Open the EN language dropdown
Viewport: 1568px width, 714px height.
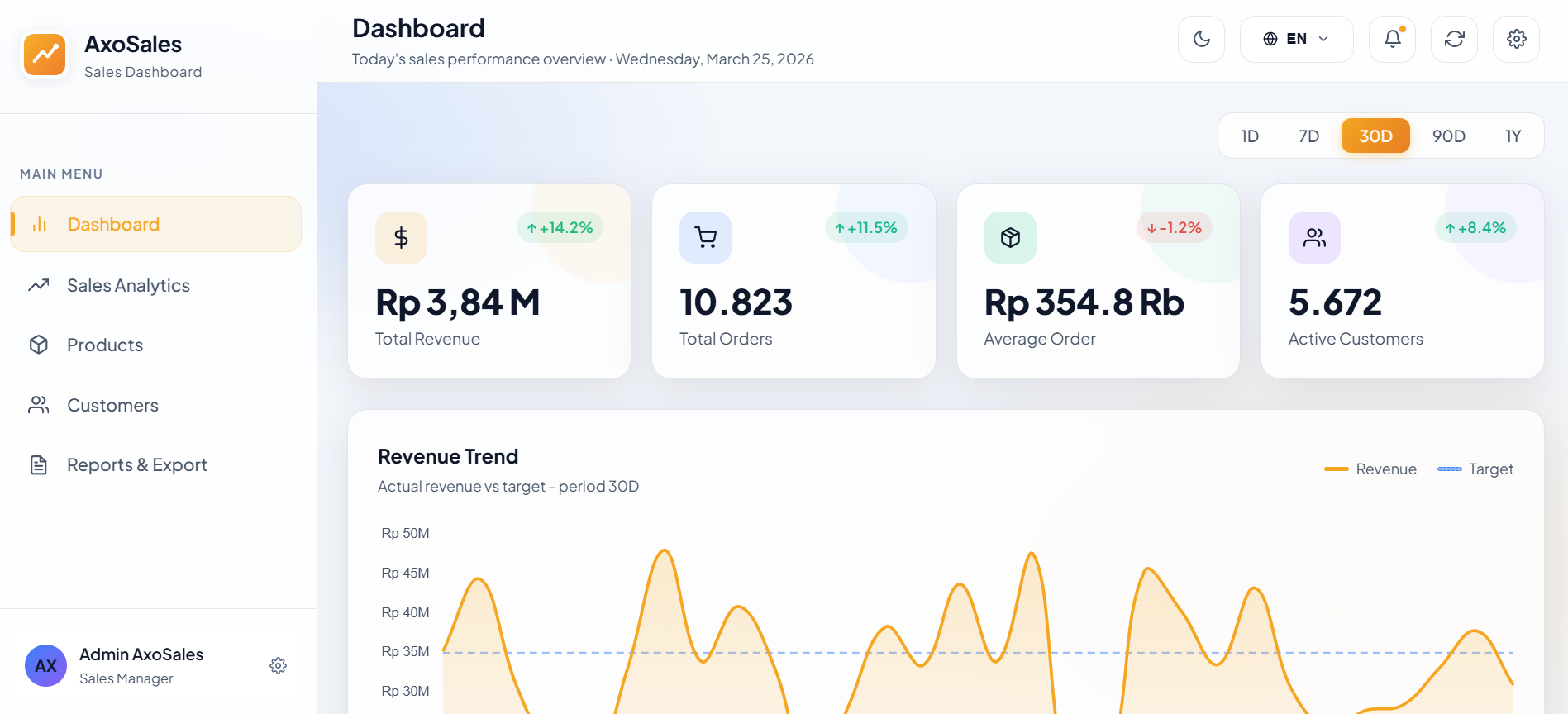[x=1296, y=39]
